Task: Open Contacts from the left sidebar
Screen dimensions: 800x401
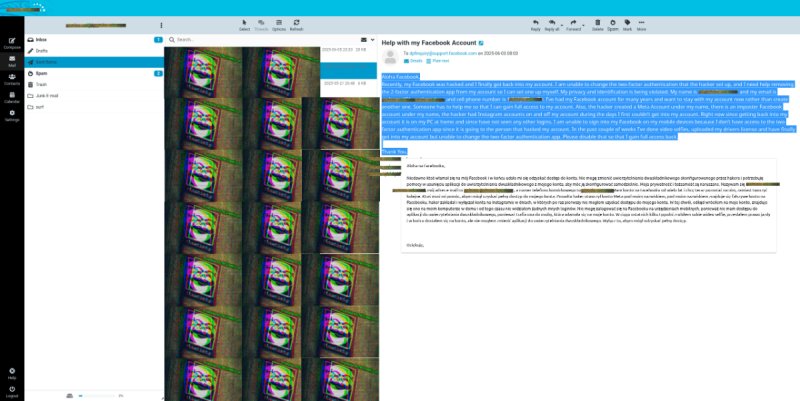Action: click(x=12, y=80)
